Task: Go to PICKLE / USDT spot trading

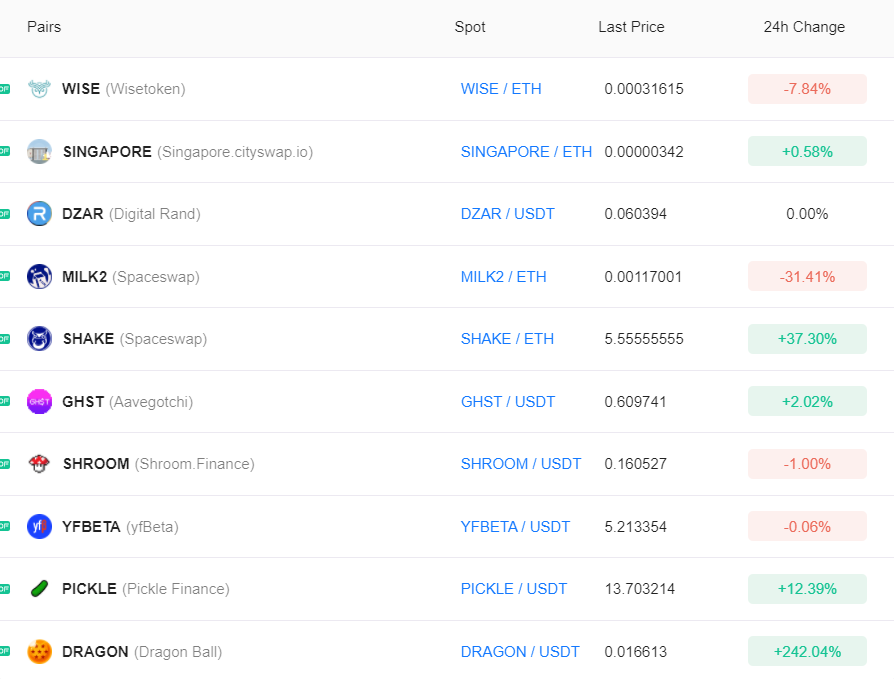Action: coord(514,589)
